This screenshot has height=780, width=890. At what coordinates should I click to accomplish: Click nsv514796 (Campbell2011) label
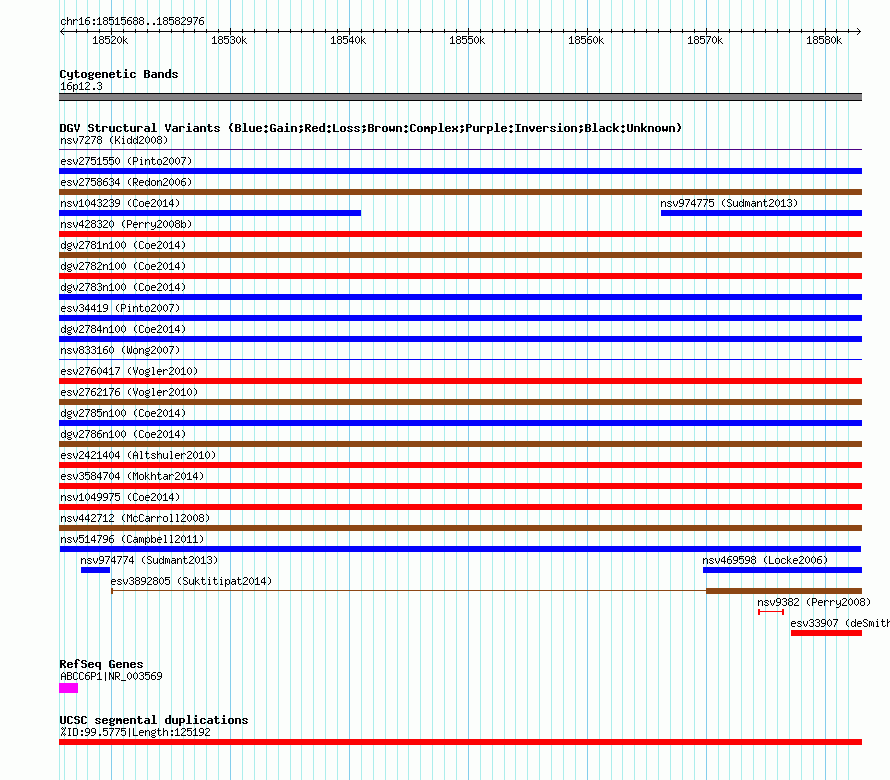pyautogui.click(x=132, y=539)
